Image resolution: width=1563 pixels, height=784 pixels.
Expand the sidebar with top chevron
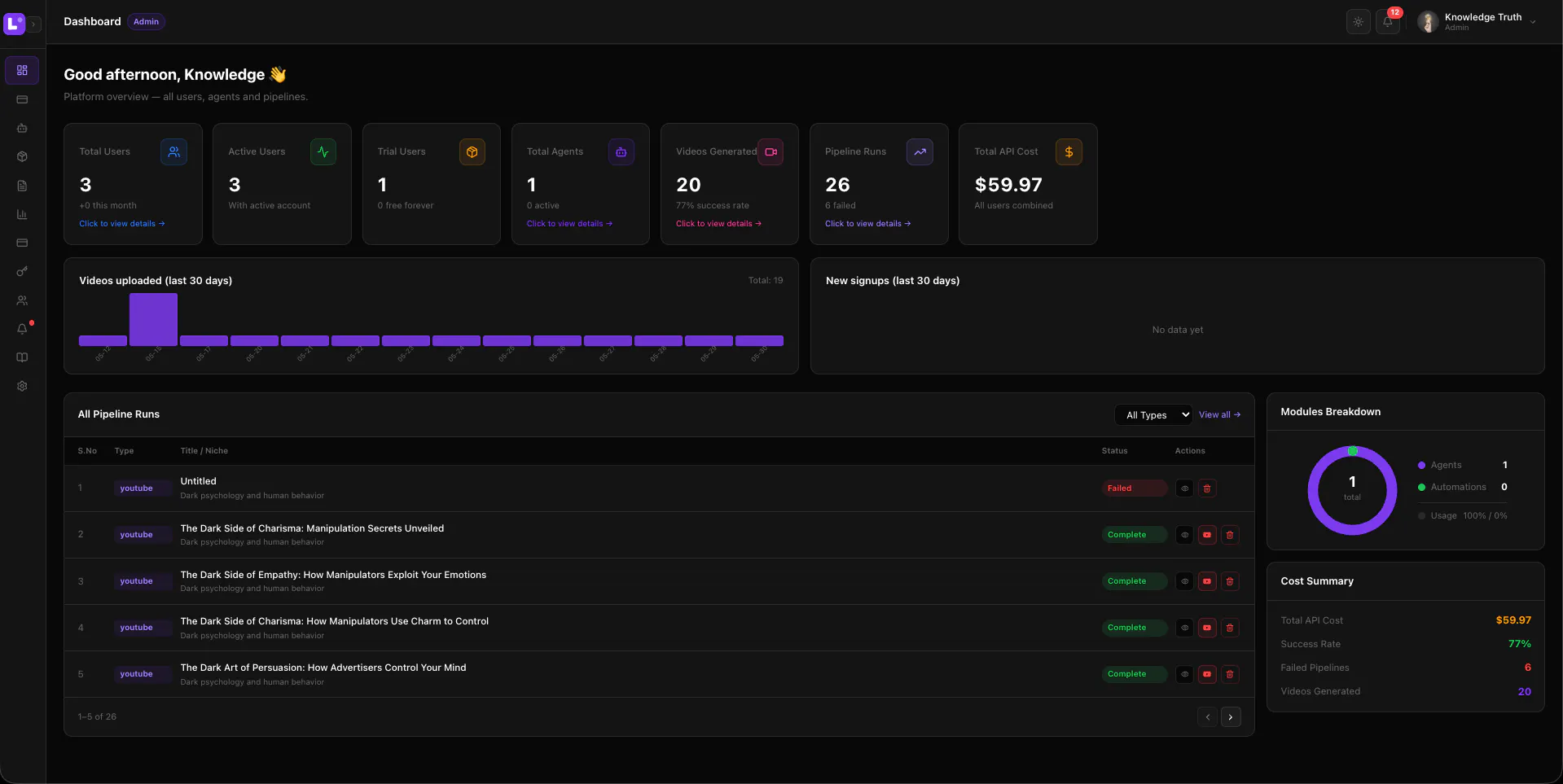tap(33, 24)
